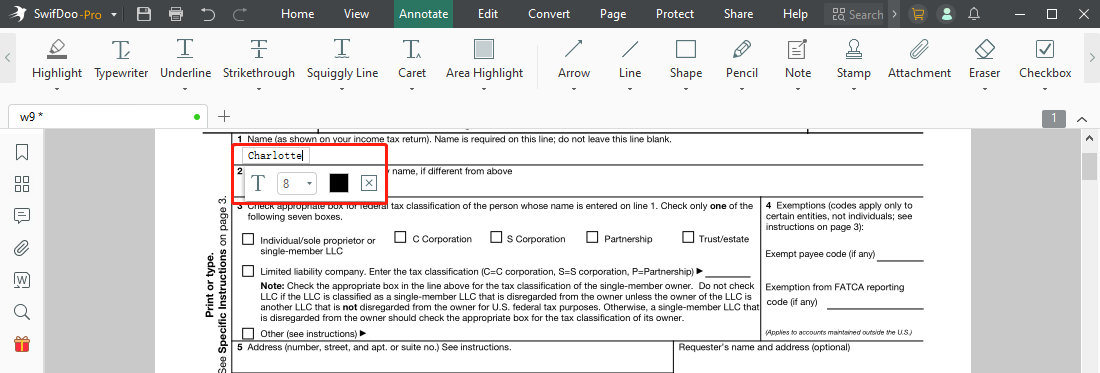Expand the Squiggly Line options arrow
The image size is (1100, 373).
point(342,89)
